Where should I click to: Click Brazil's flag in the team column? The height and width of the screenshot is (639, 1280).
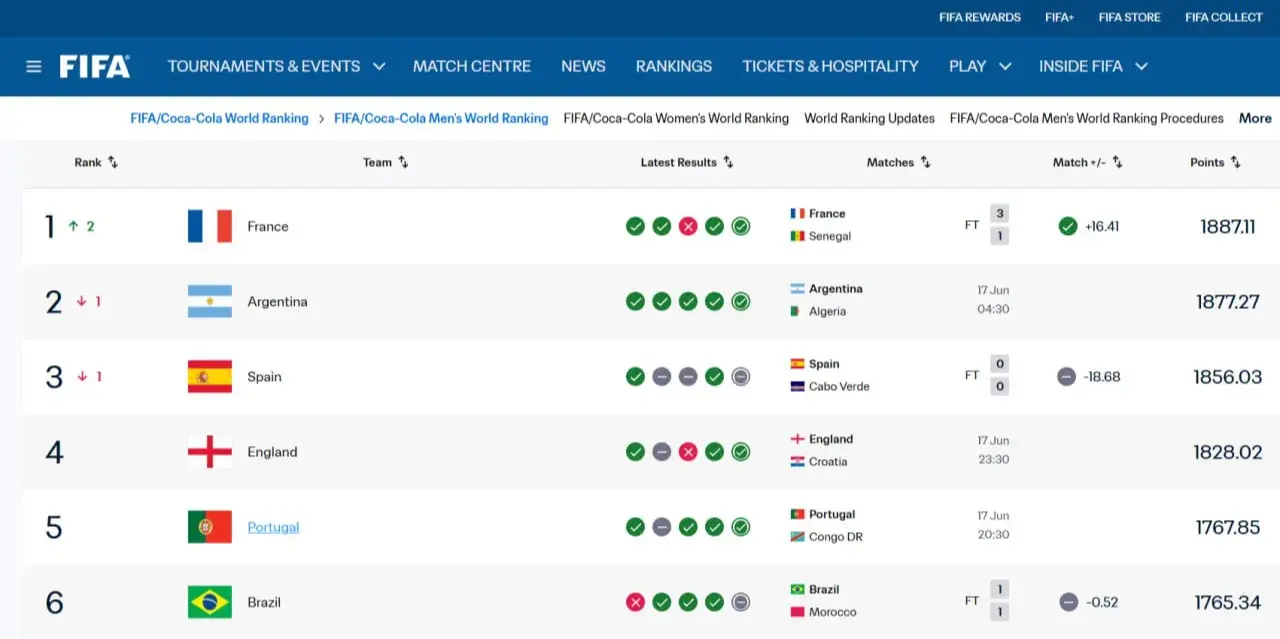click(x=210, y=601)
